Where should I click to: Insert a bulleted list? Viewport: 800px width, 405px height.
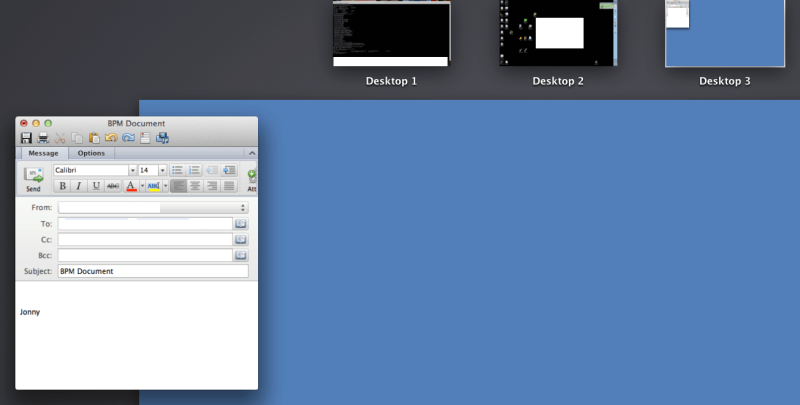(177, 170)
